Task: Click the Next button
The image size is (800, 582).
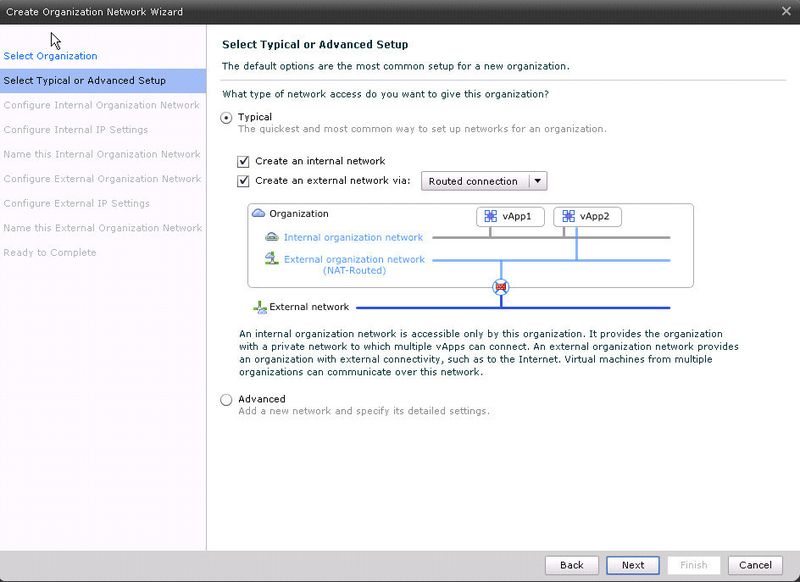Action: coord(633,565)
